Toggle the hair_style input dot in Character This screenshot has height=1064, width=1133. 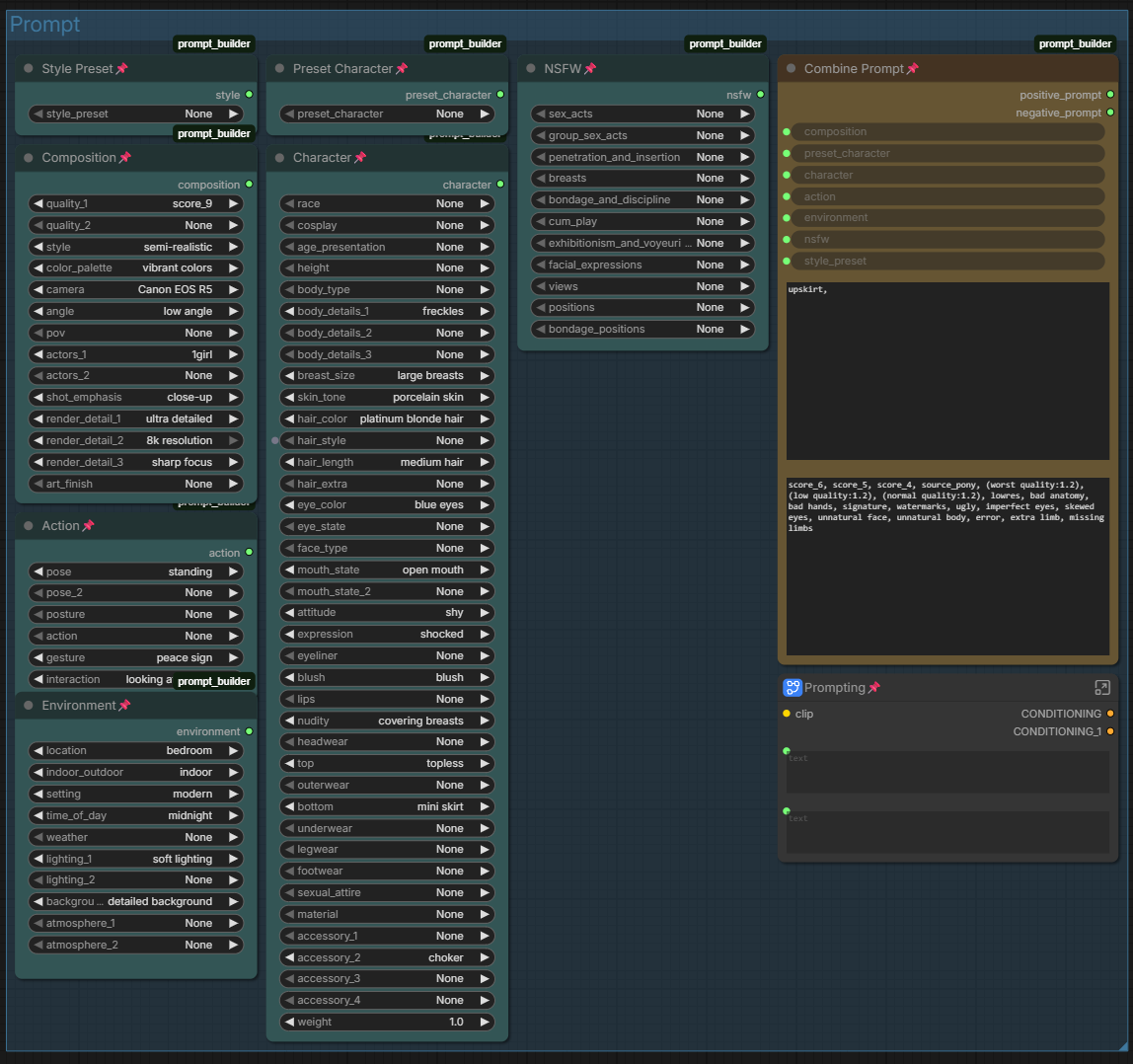click(x=274, y=441)
